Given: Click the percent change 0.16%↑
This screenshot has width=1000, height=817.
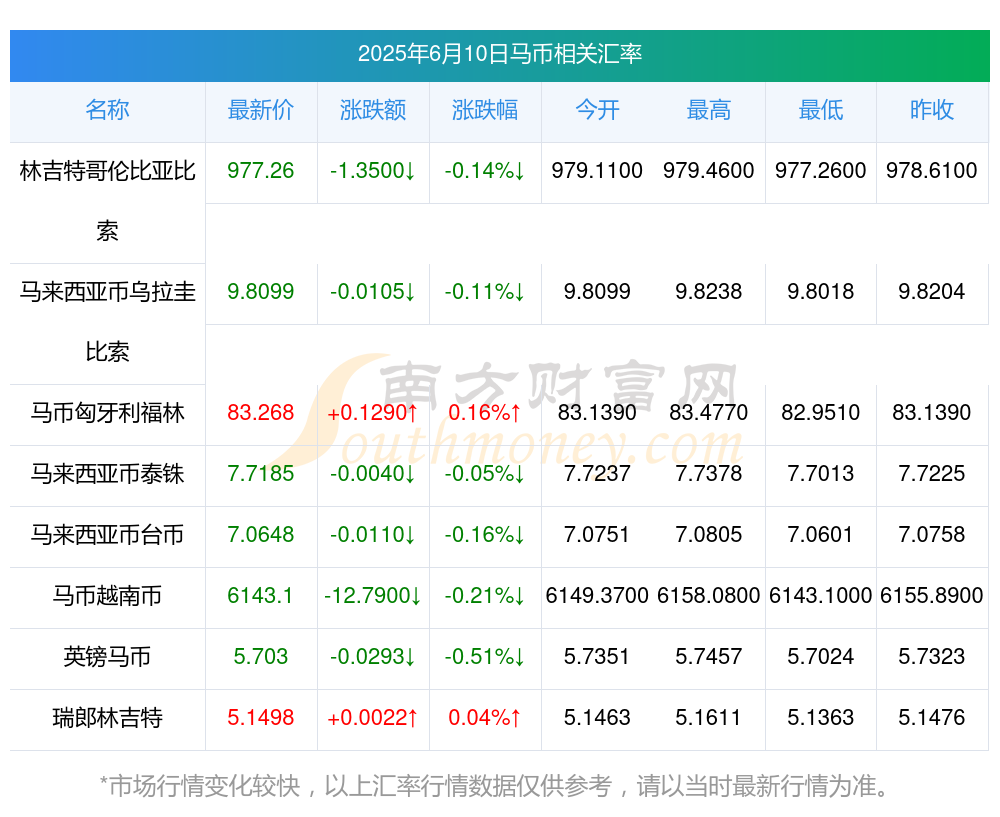Looking at the screenshot, I should 485,413.
